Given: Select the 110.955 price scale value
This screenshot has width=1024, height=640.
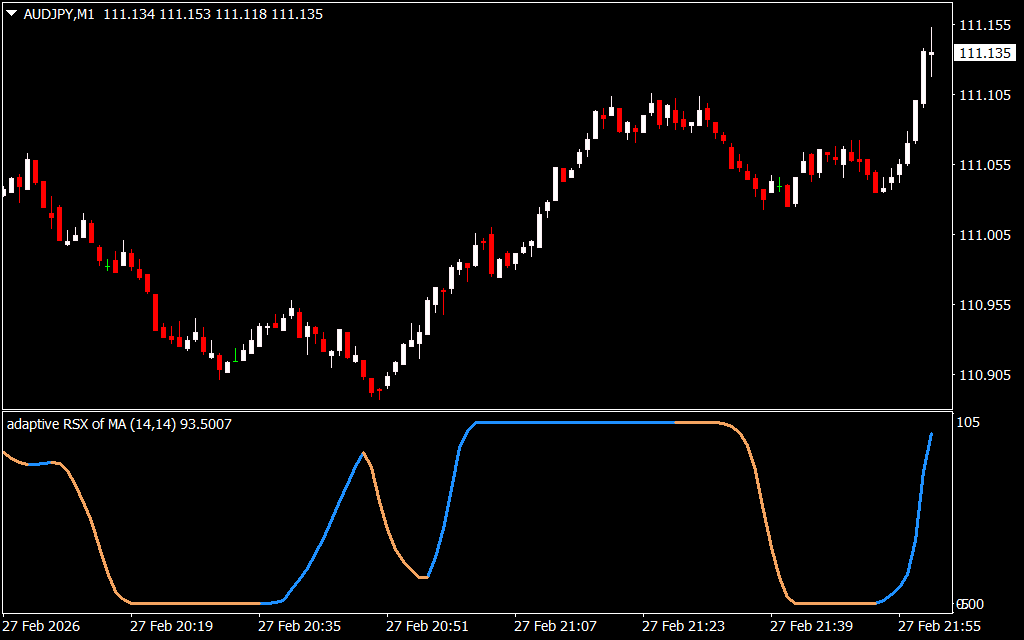Looking at the screenshot, I should click(984, 305).
